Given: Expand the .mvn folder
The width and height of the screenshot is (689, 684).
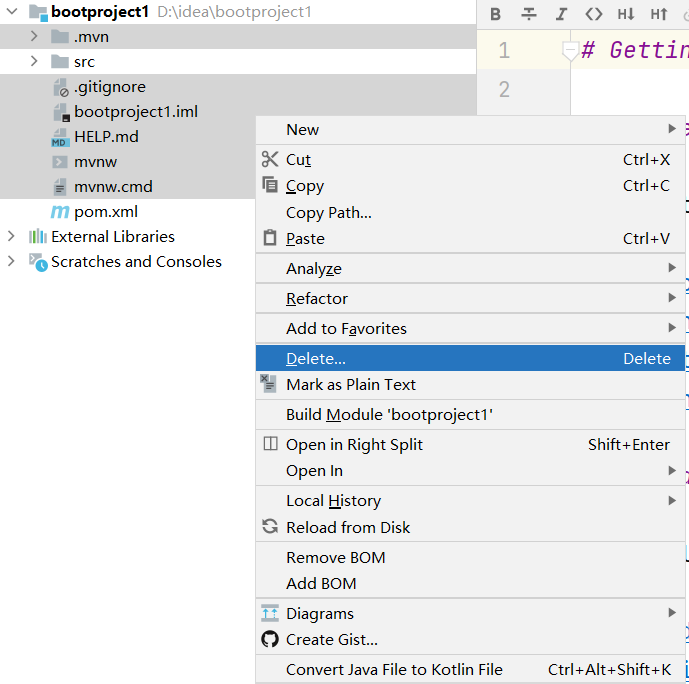Looking at the screenshot, I should [34, 37].
